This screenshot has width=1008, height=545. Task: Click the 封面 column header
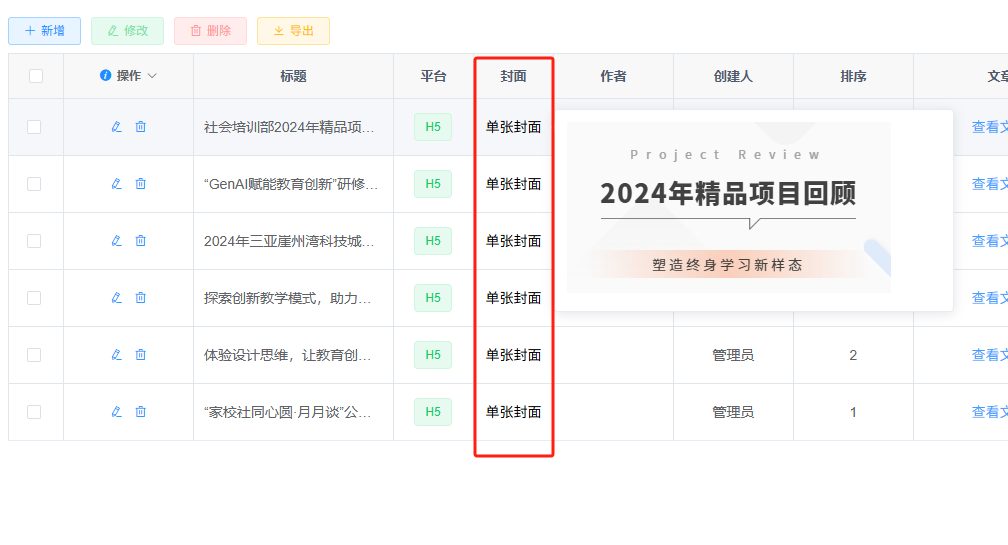coord(513,76)
